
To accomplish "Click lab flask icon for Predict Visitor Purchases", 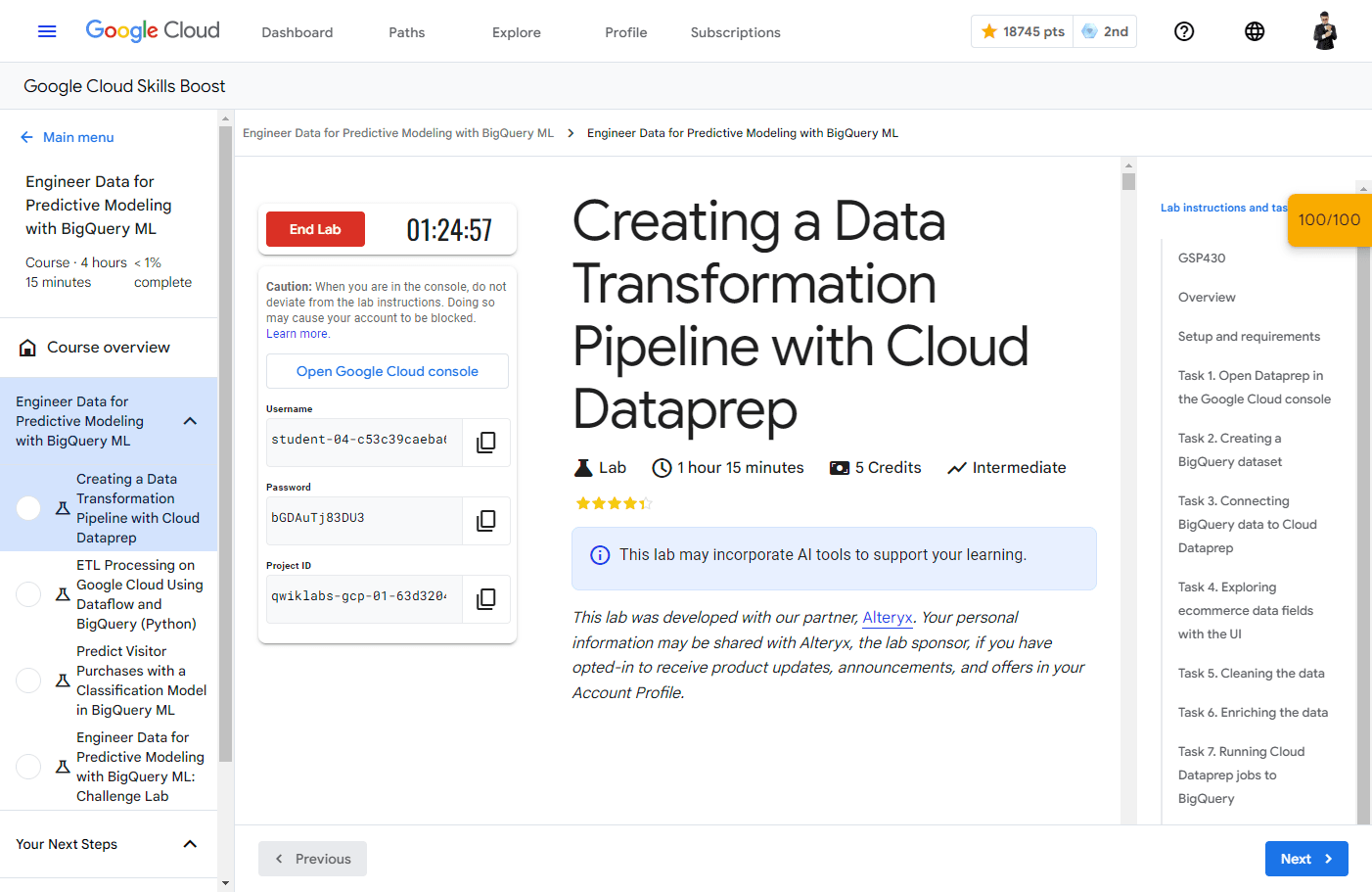I will point(63,681).
